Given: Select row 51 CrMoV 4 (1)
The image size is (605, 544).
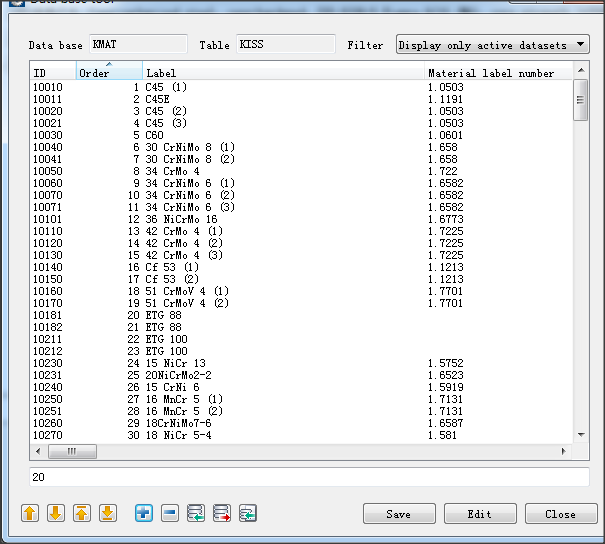Looking at the screenshot, I should (x=301, y=291).
